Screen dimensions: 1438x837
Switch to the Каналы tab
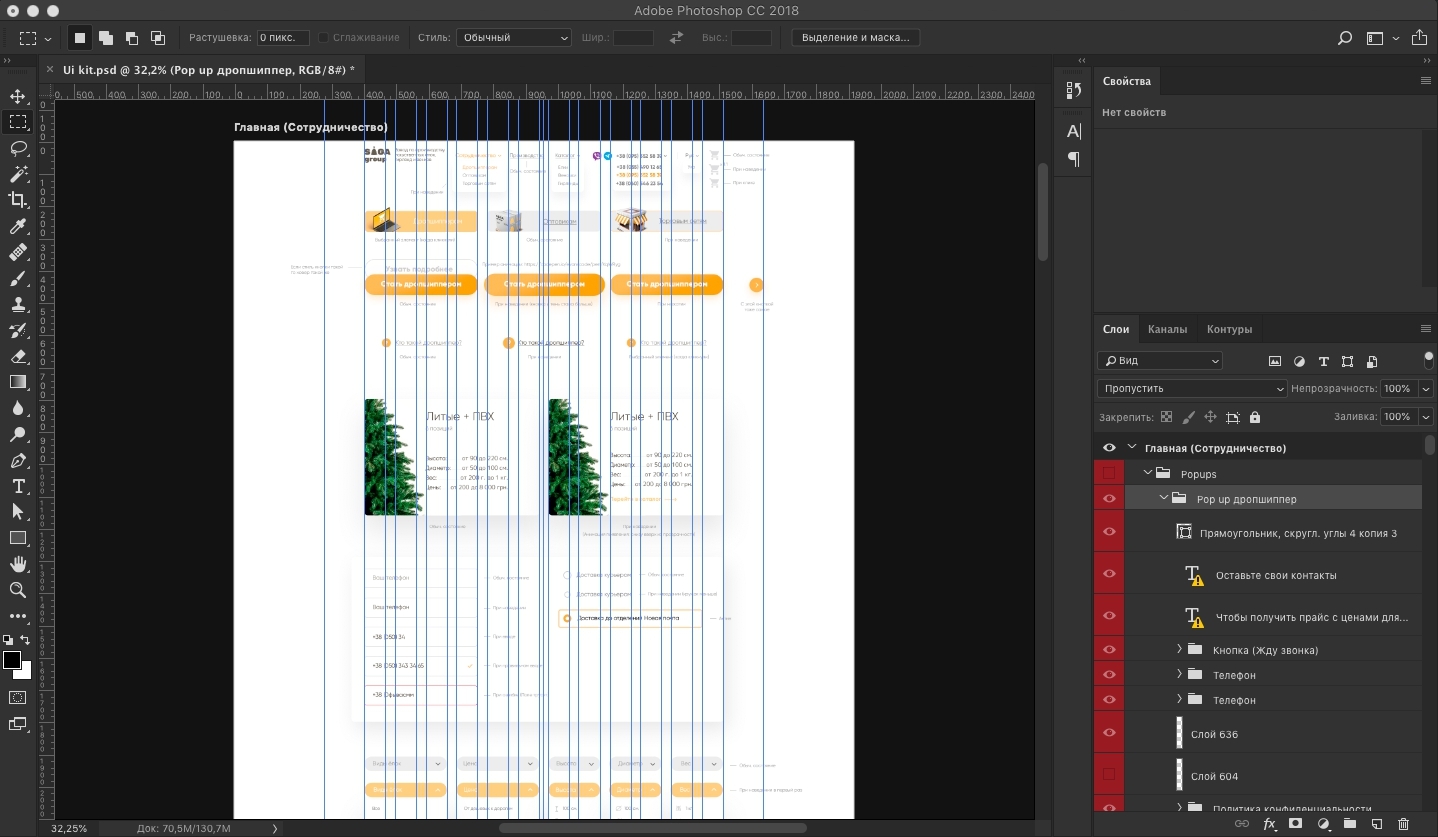1167,329
